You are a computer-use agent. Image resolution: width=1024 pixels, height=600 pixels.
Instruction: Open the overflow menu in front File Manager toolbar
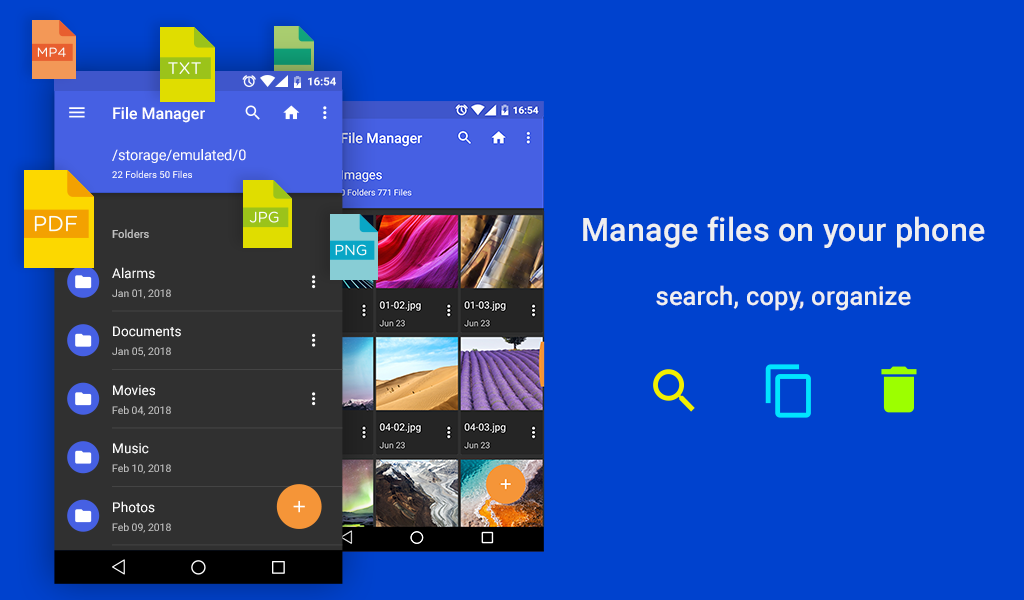click(325, 113)
